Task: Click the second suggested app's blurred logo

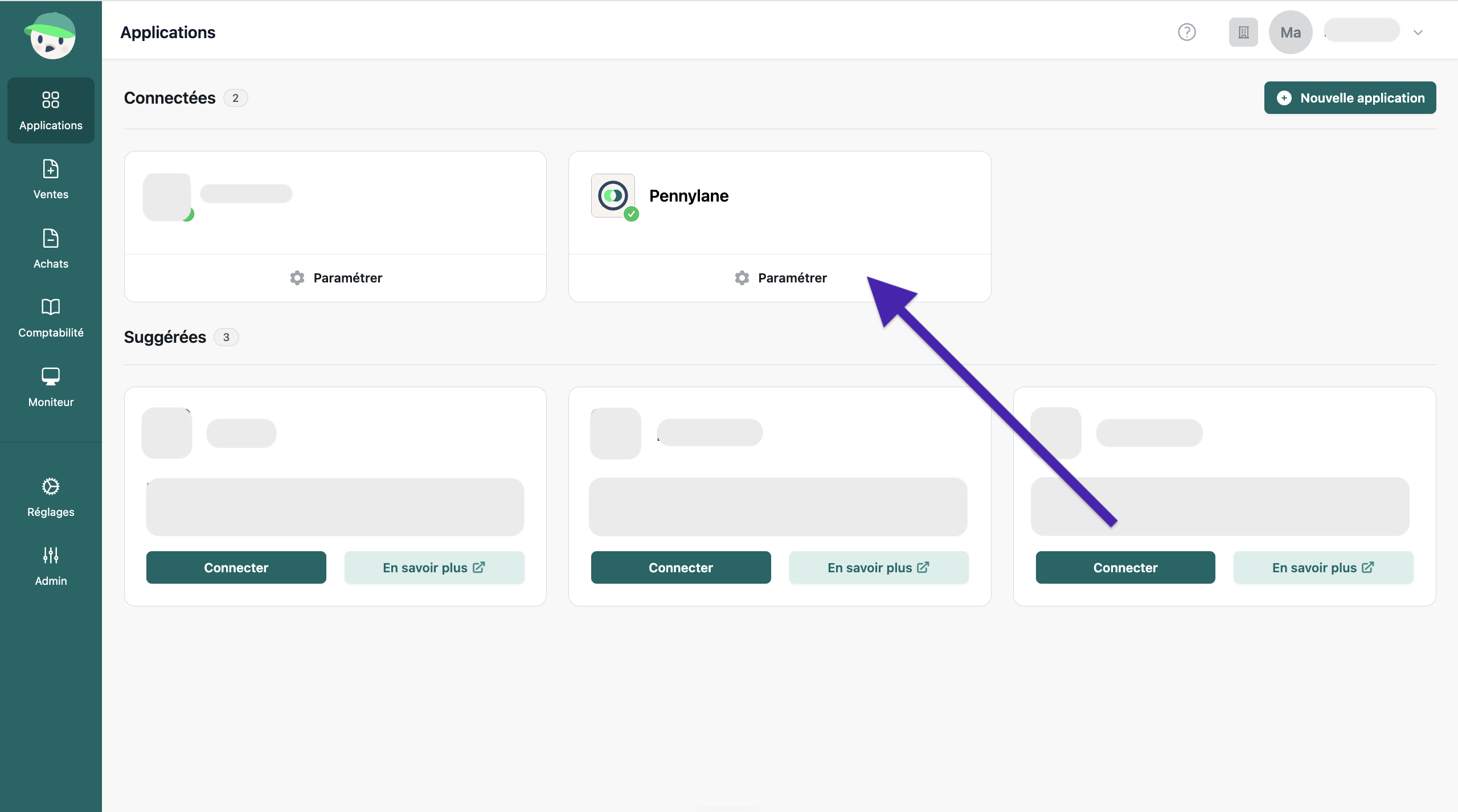Action: (x=616, y=433)
